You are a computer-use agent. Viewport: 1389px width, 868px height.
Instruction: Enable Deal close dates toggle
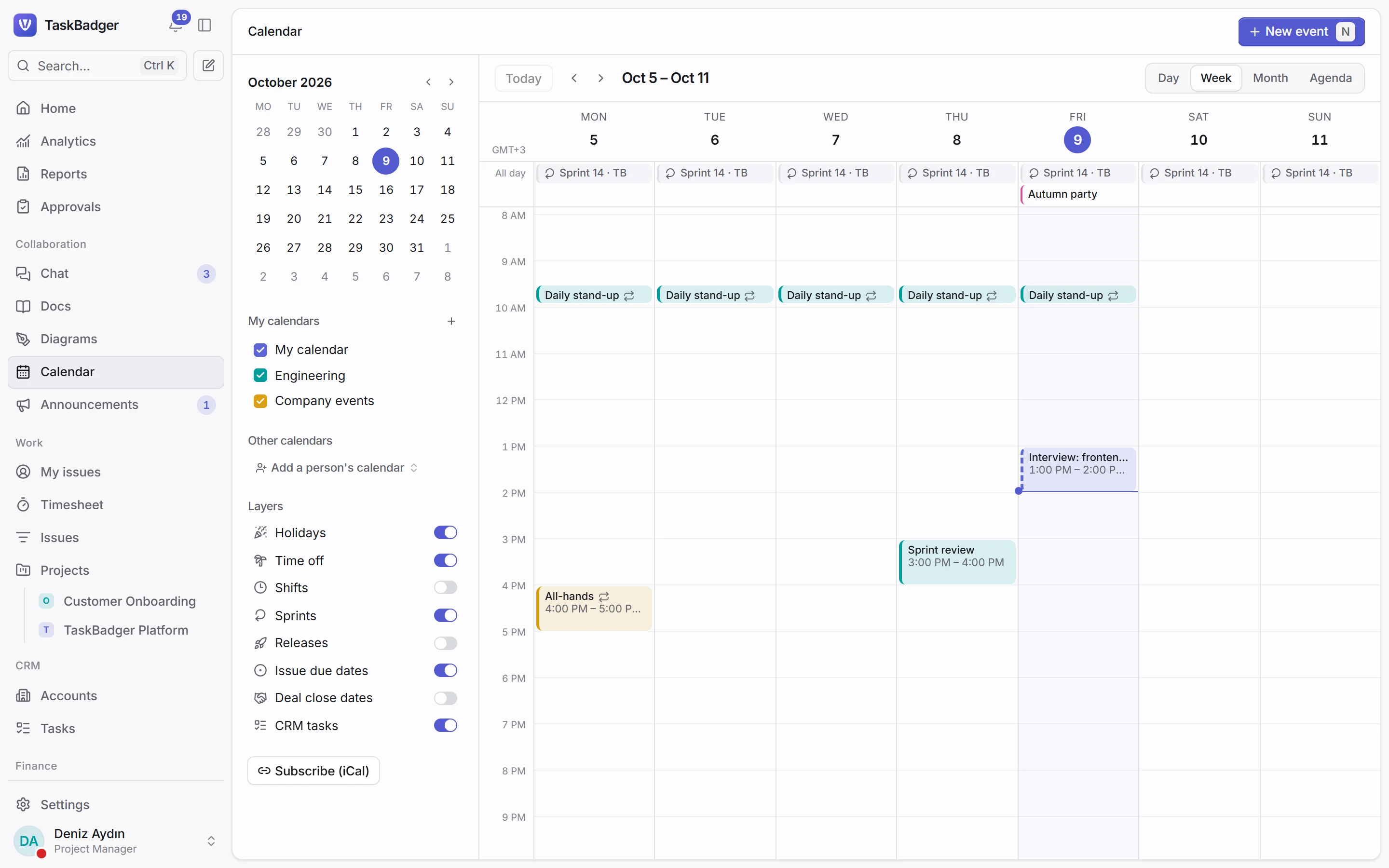pos(446,698)
